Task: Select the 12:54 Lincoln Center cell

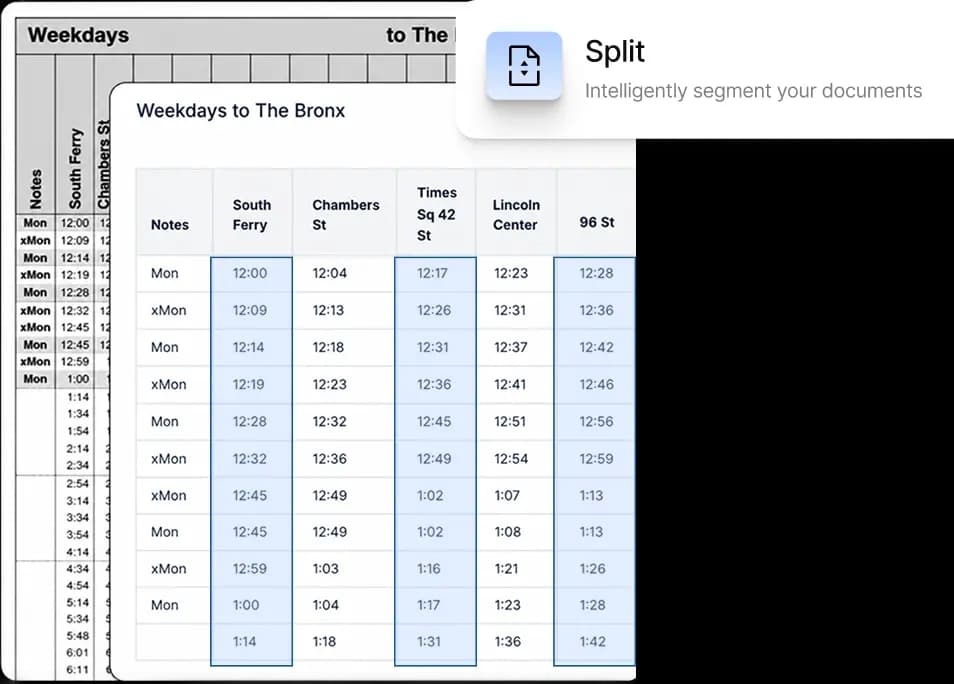Action: click(x=510, y=459)
